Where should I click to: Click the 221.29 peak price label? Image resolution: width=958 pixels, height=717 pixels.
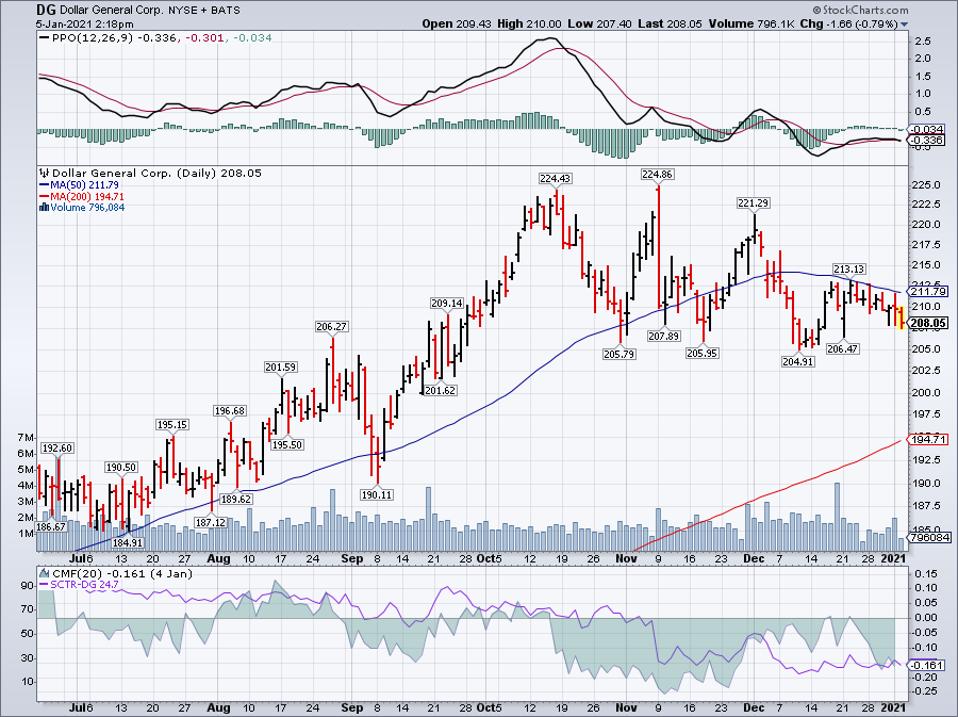click(752, 203)
